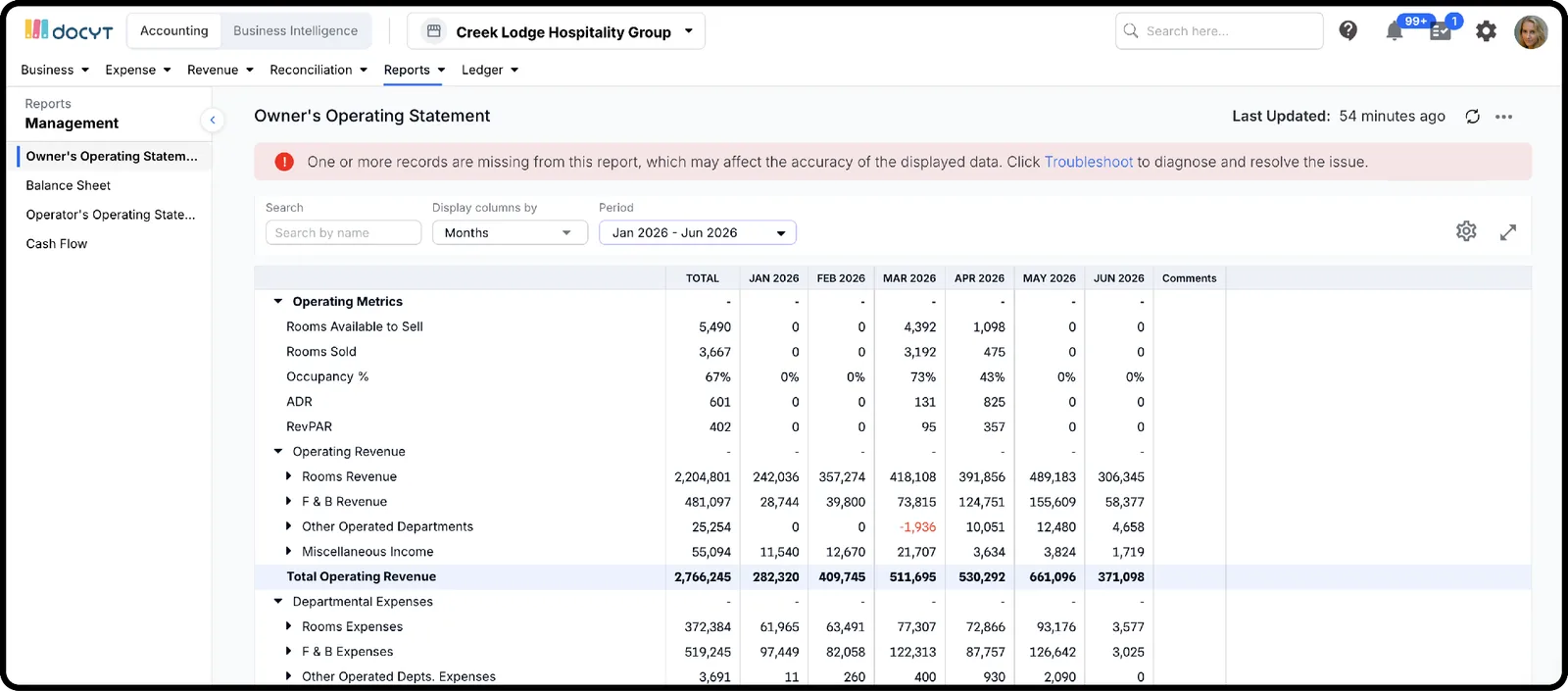Image resolution: width=1568 pixels, height=691 pixels.
Task: Open the notifications bell icon
Action: [x=1394, y=31]
